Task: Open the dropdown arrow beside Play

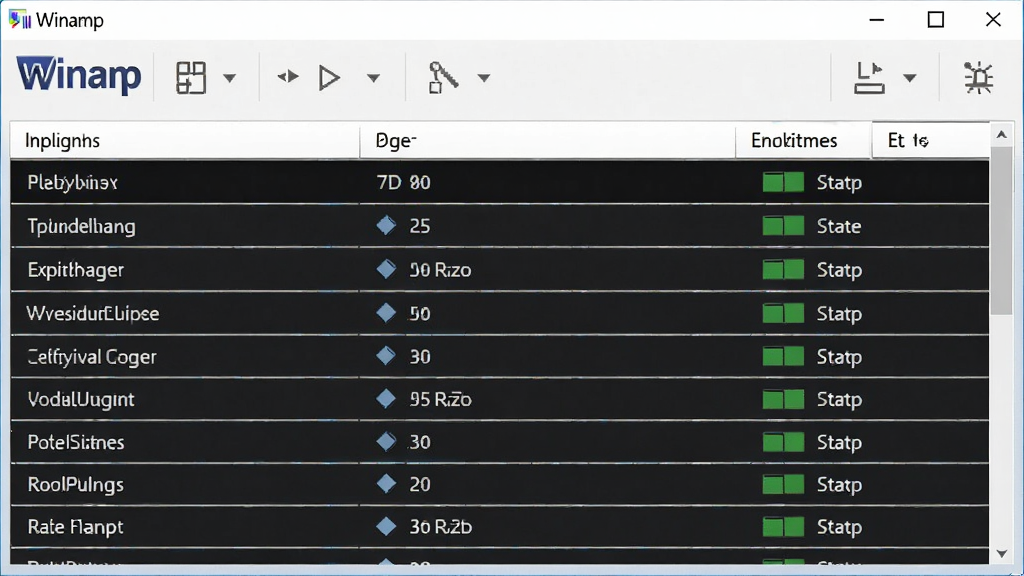Action: click(373, 78)
